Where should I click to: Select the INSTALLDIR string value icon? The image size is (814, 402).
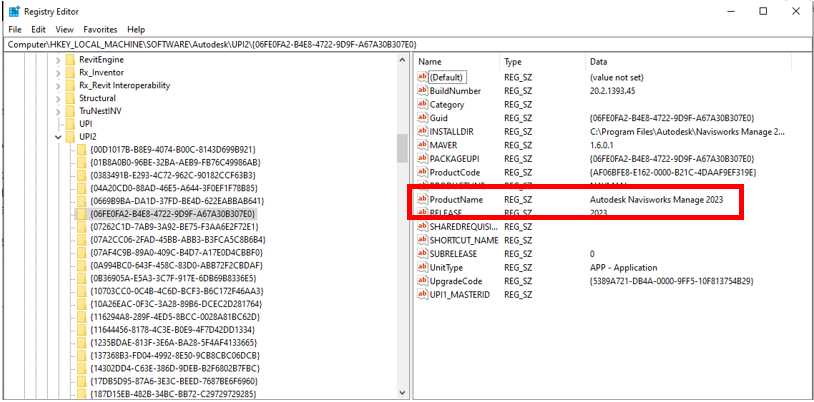(423, 131)
